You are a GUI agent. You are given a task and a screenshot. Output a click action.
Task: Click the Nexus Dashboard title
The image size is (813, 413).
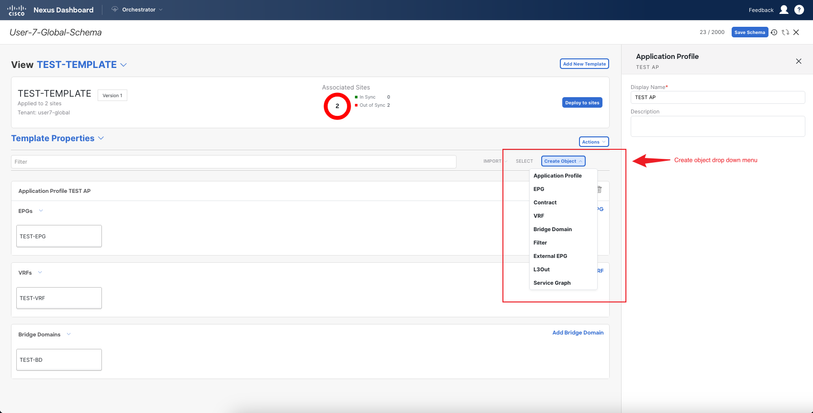pos(63,10)
